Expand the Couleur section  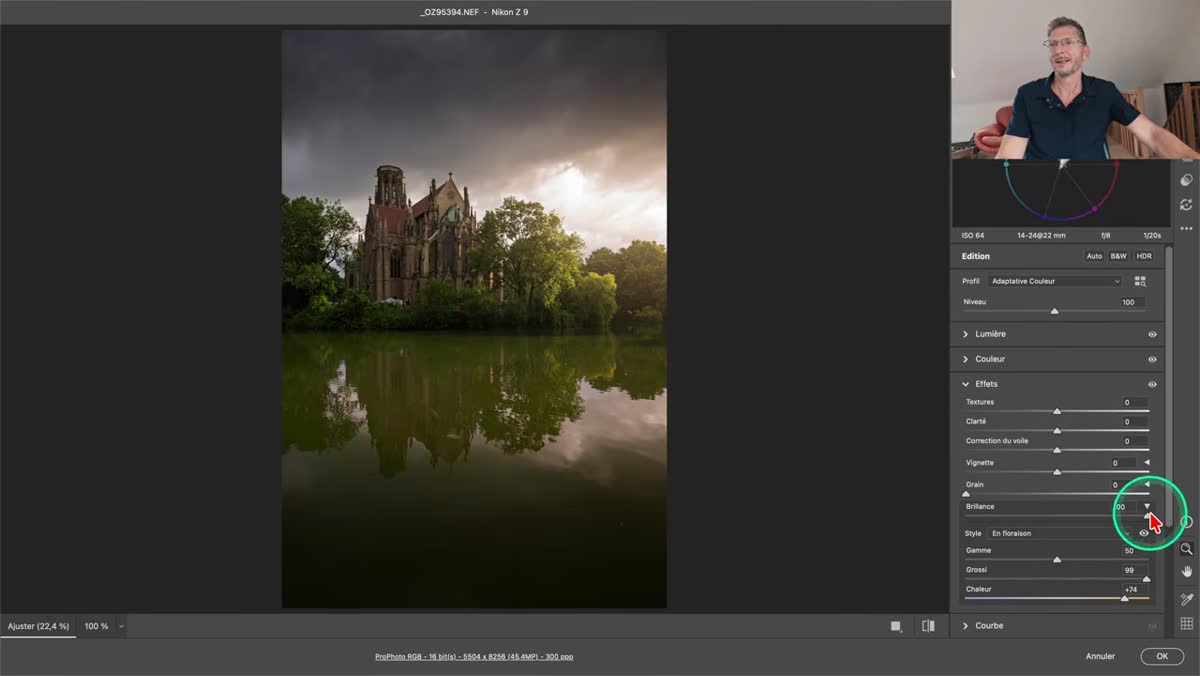(965, 359)
